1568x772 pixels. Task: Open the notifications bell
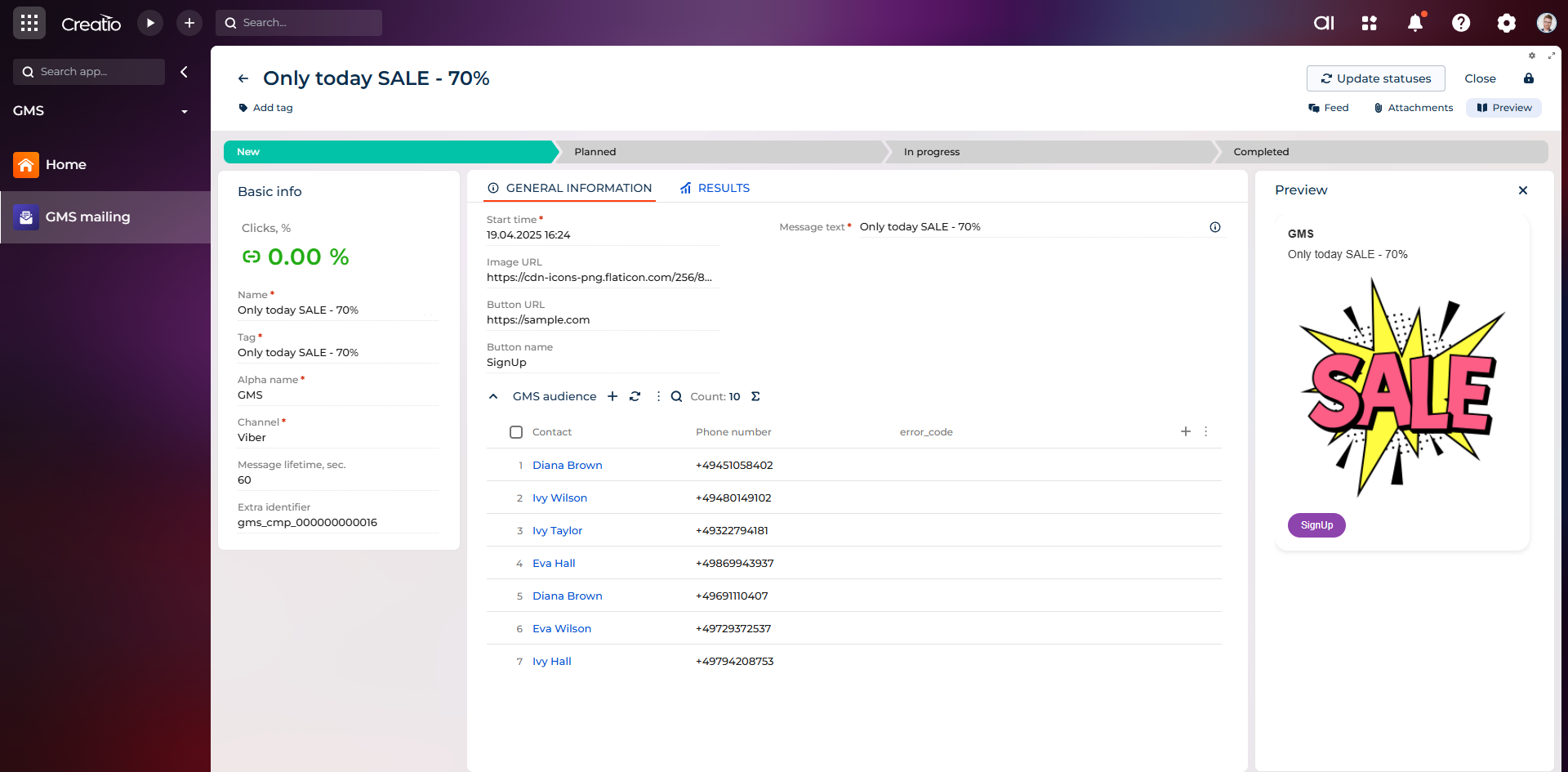[1415, 23]
